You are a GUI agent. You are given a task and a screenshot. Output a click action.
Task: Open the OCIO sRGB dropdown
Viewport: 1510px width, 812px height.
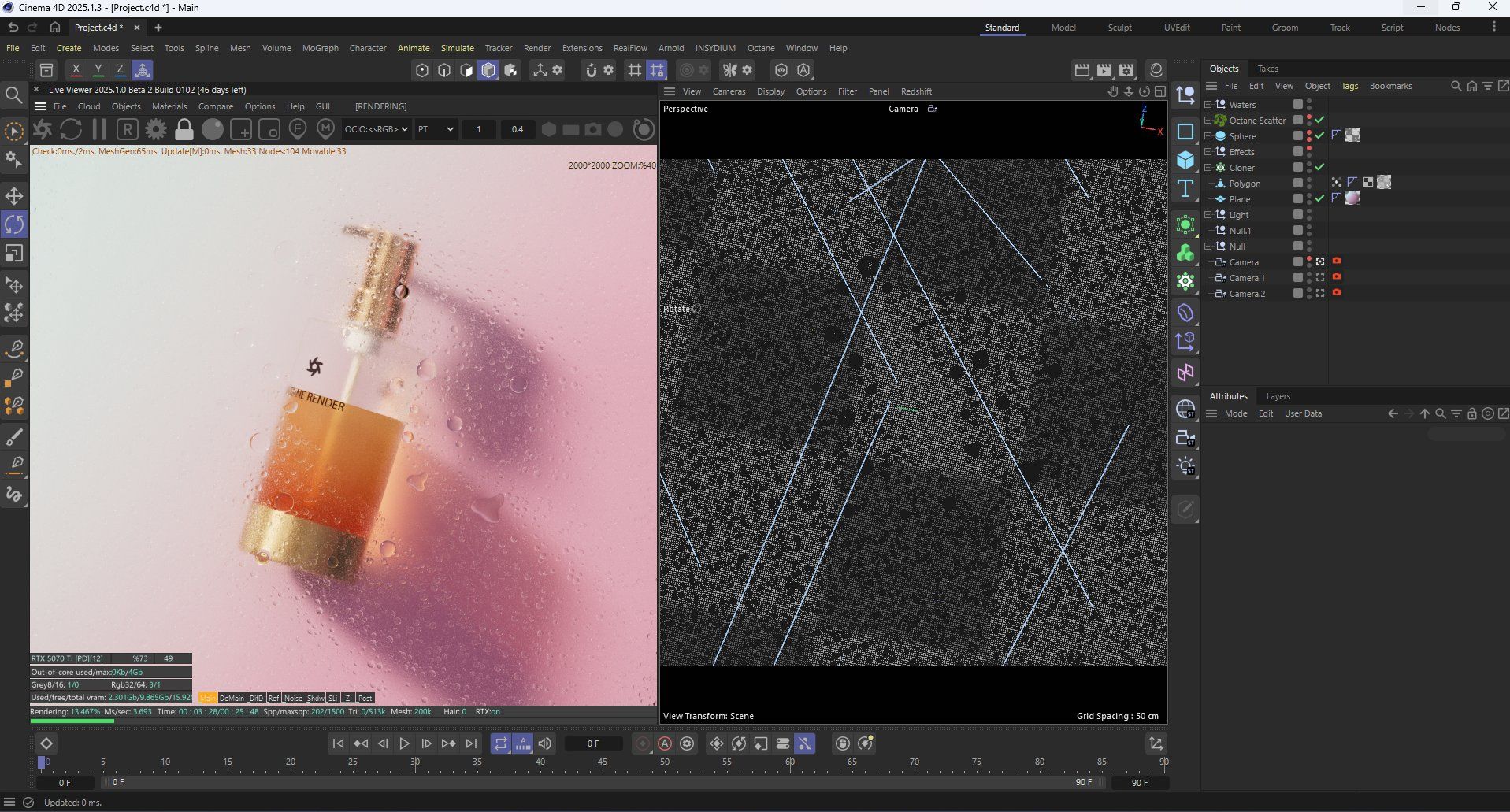377,129
